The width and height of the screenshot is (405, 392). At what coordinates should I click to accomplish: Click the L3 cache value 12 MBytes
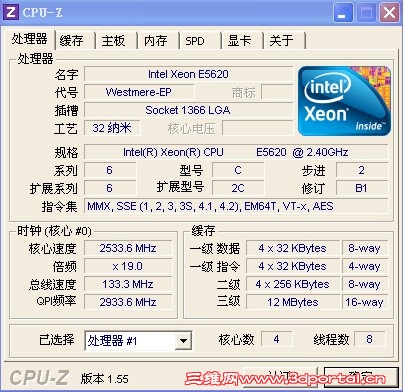tap(293, 302)
